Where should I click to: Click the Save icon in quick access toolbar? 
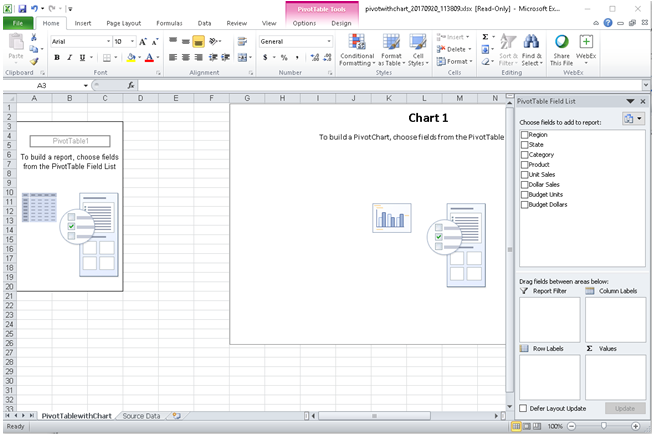pos(21,7)
